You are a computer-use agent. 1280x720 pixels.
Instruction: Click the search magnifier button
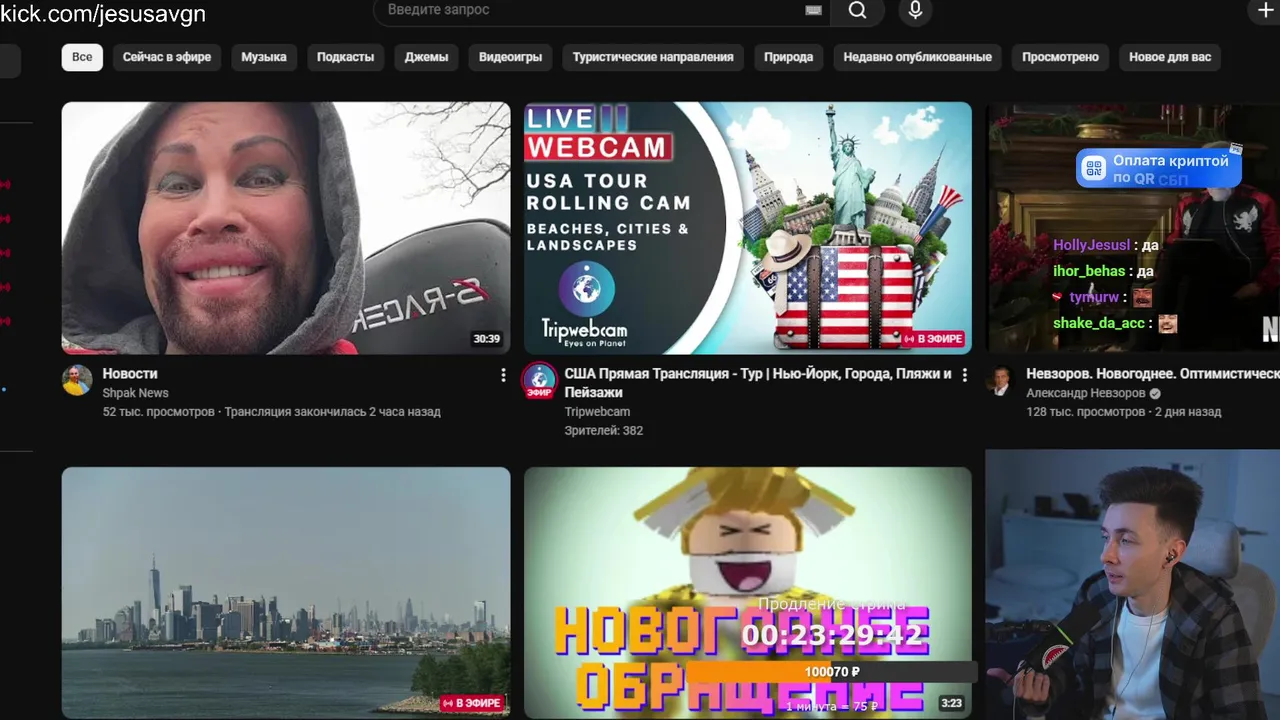[x=857, y=10]
